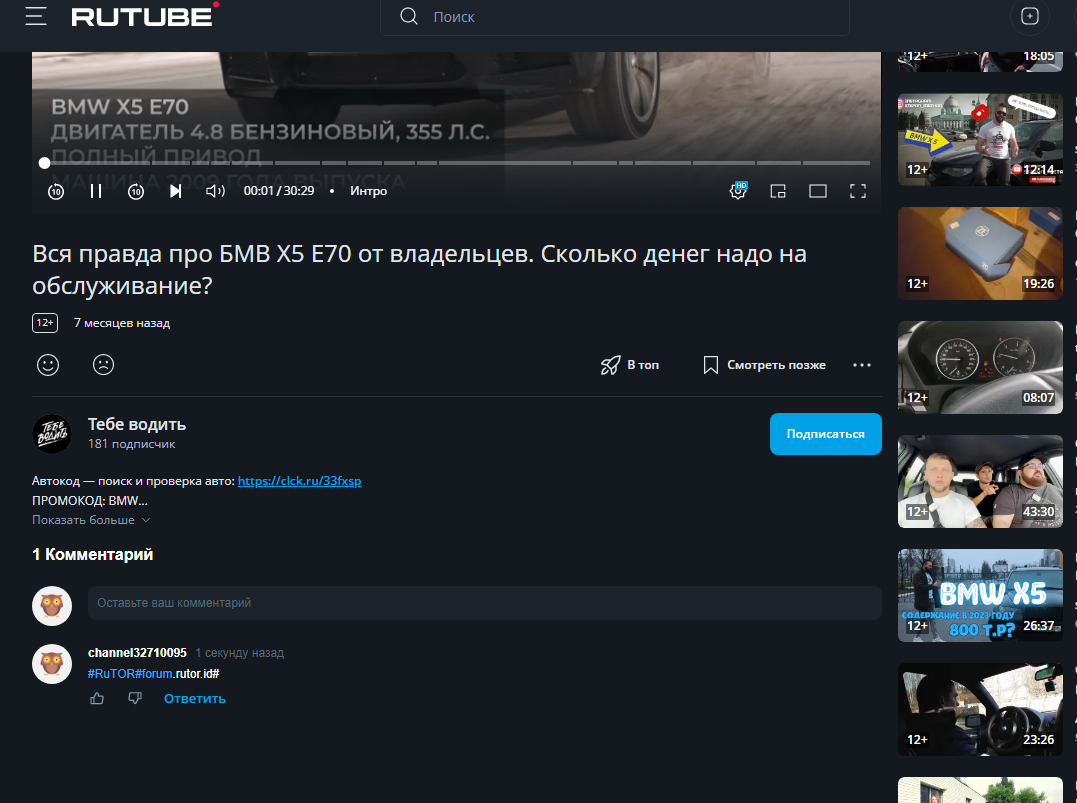The image size is (1077, 803).
Task: Skip forward 10 seconds
Action: (136, 191)
